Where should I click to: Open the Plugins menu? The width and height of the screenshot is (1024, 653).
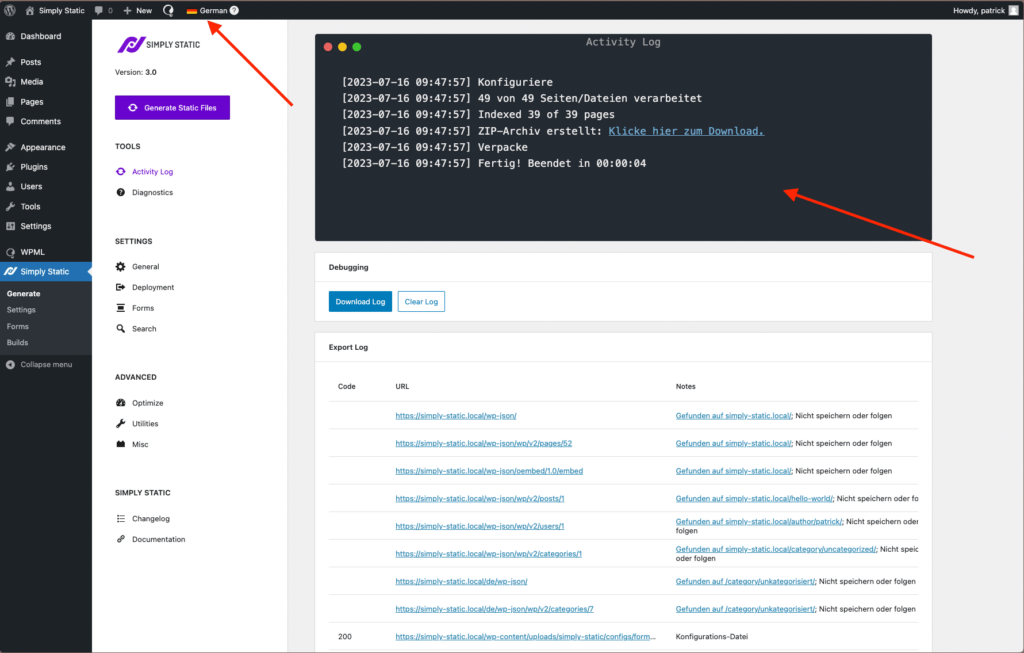(34, 167)
